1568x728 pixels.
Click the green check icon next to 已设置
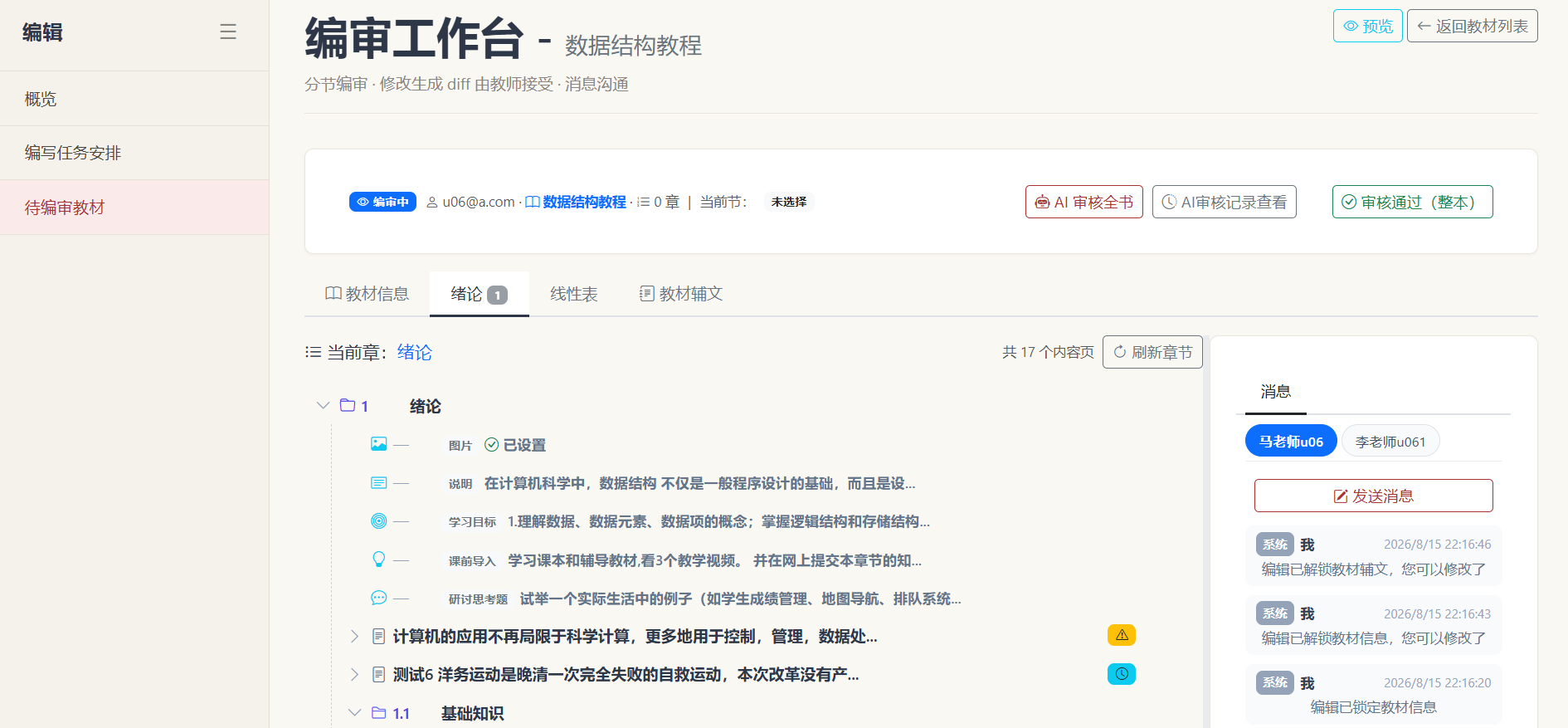point(491,445)
